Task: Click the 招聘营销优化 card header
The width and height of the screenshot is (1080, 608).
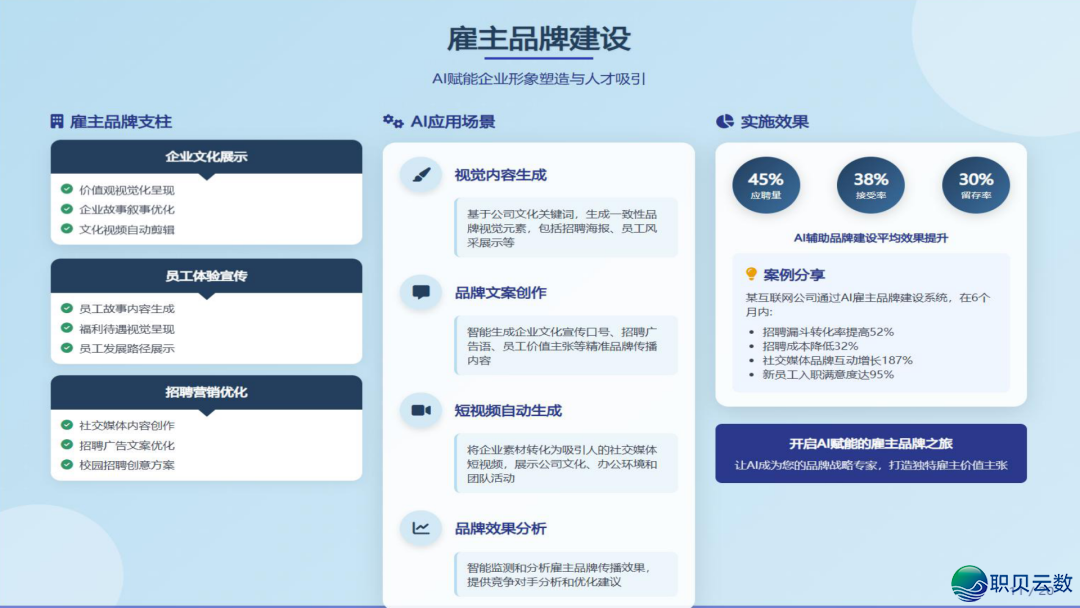Action: coord(207,392)
